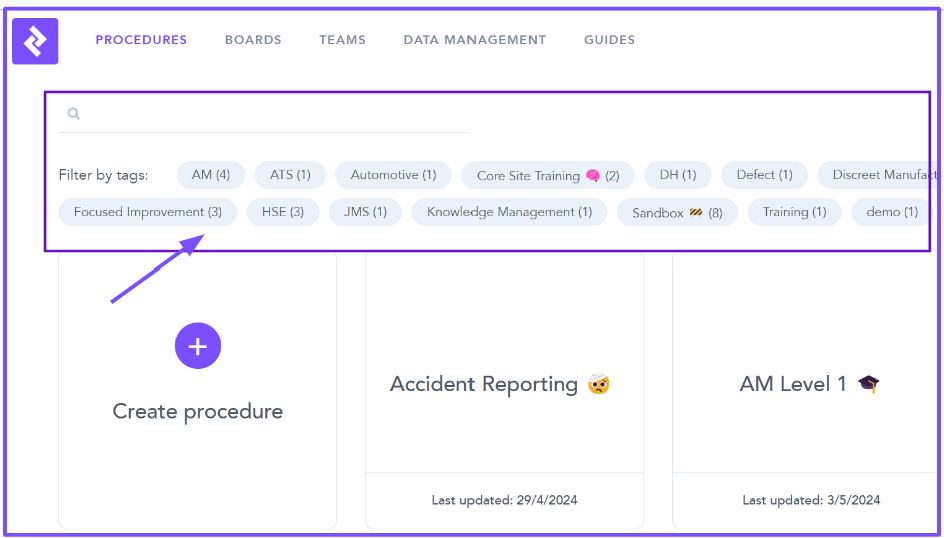
Task: Enable the Automotive (1) tag filter
Action: click(x=393, y=175)
